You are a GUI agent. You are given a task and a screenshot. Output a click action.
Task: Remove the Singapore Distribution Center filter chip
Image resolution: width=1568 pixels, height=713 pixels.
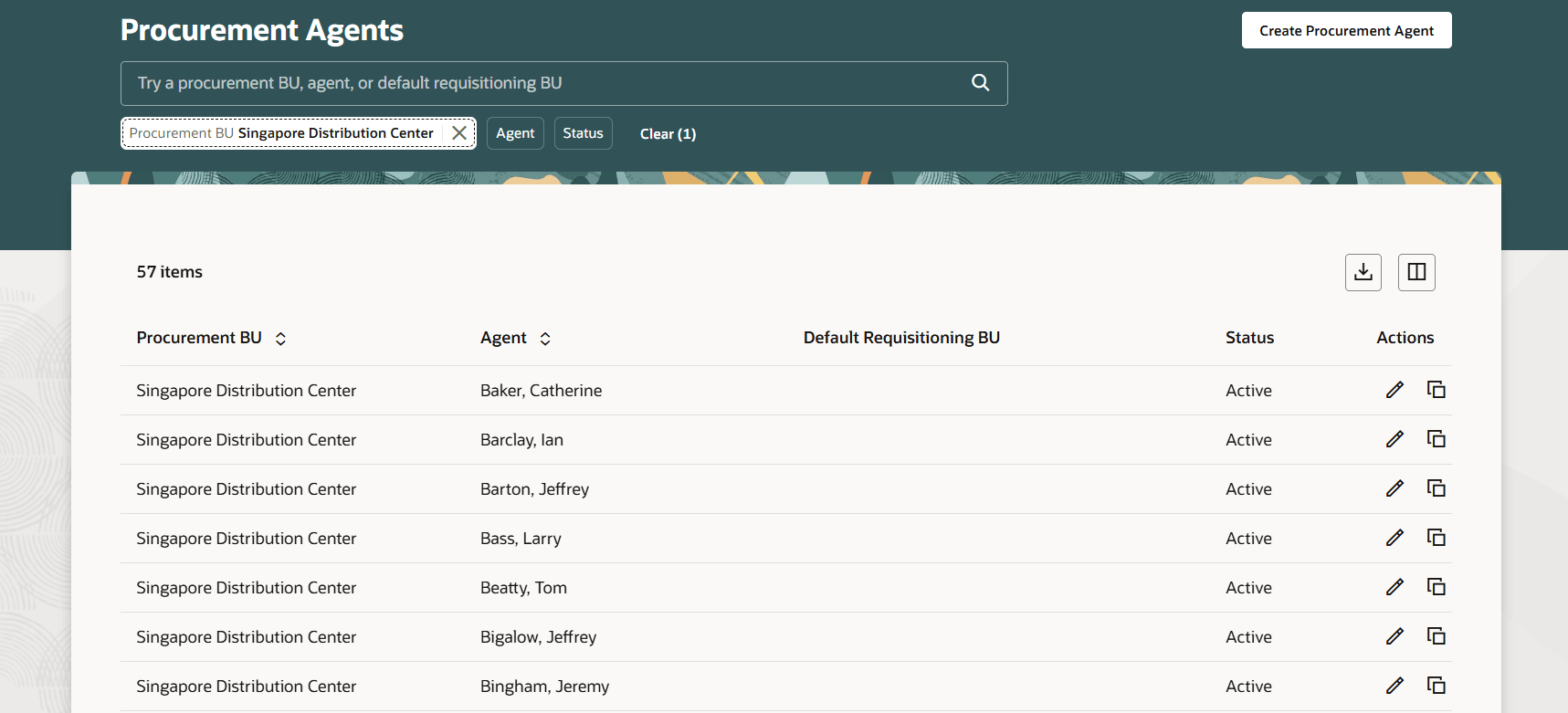(459, 133)
